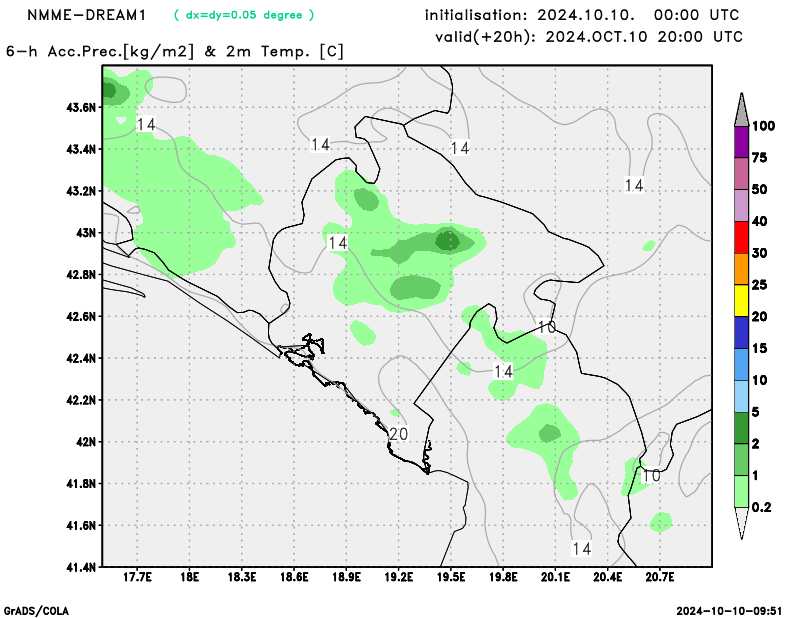This screenshot has width=800, height=618.
Task: Click the 20.4E longitude axis label
Action: [x=608, y=577]
